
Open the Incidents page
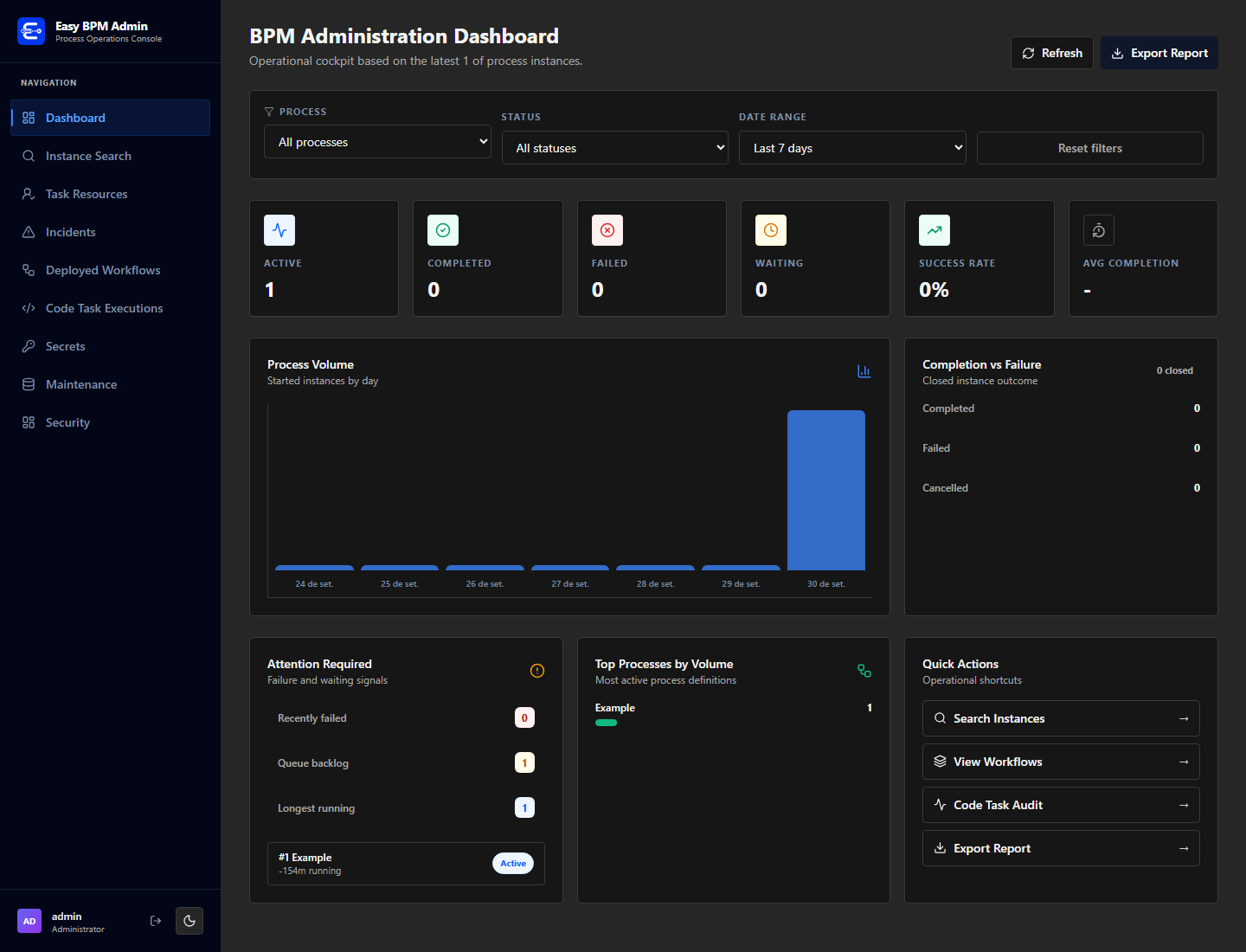coord(111,232)
